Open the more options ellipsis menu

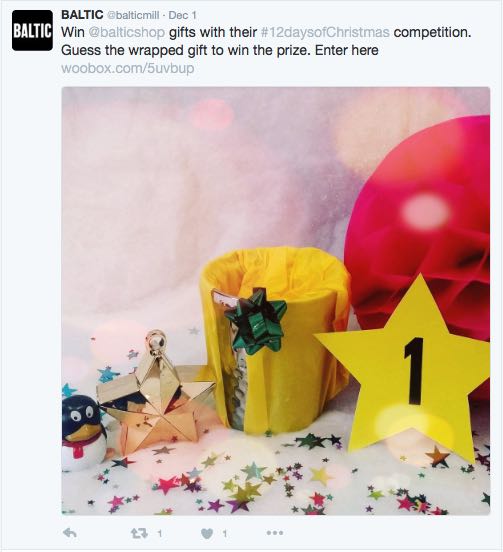click(275, 533)
